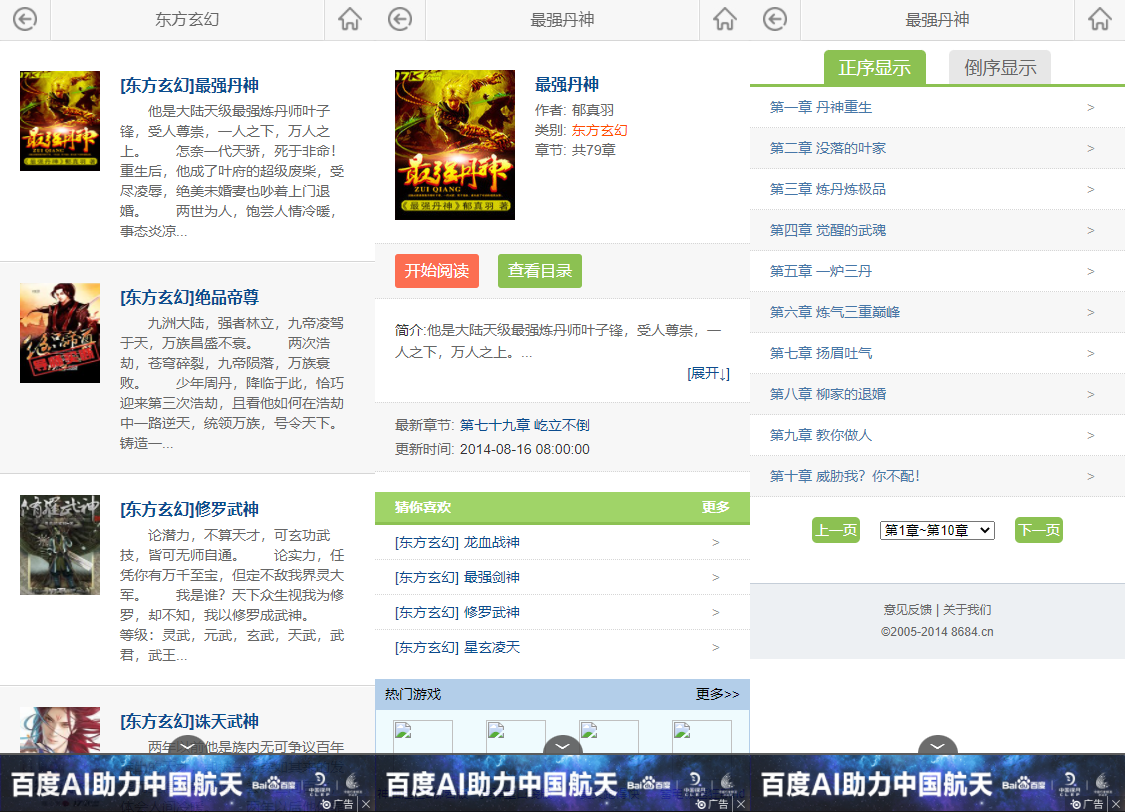The height and width of the screenshot is (812, 1125).
Task: Expand the synopsis with 展开↓
Action: coord(708,373)
